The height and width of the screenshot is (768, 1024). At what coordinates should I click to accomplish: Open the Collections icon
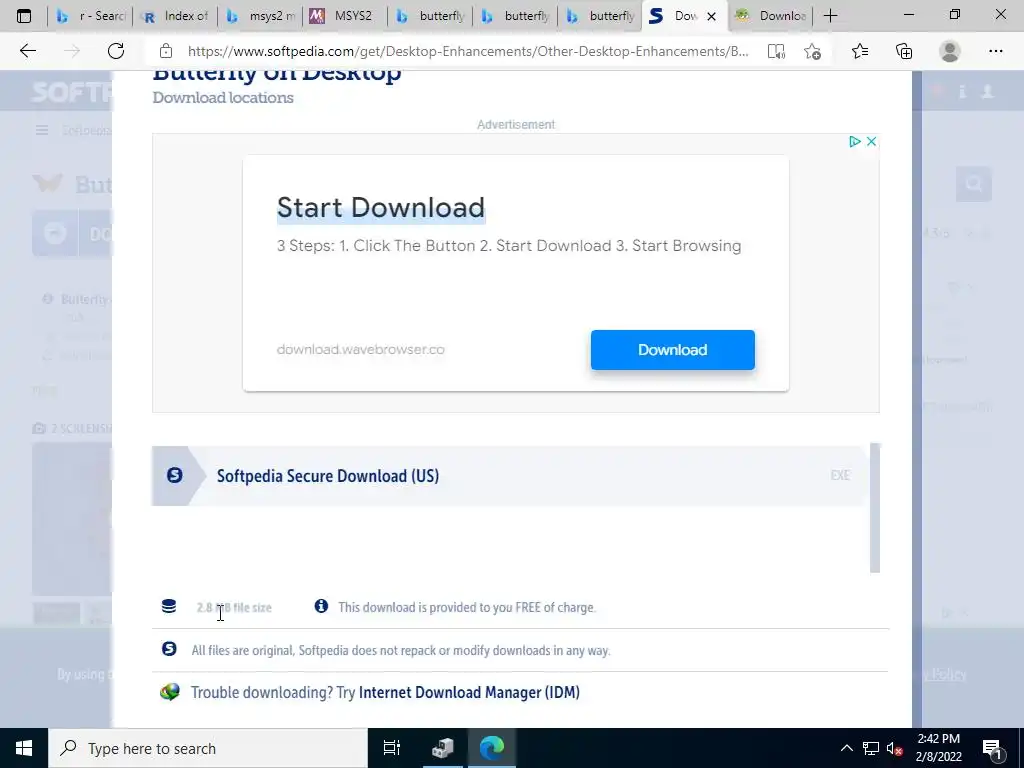click(904, 51)
